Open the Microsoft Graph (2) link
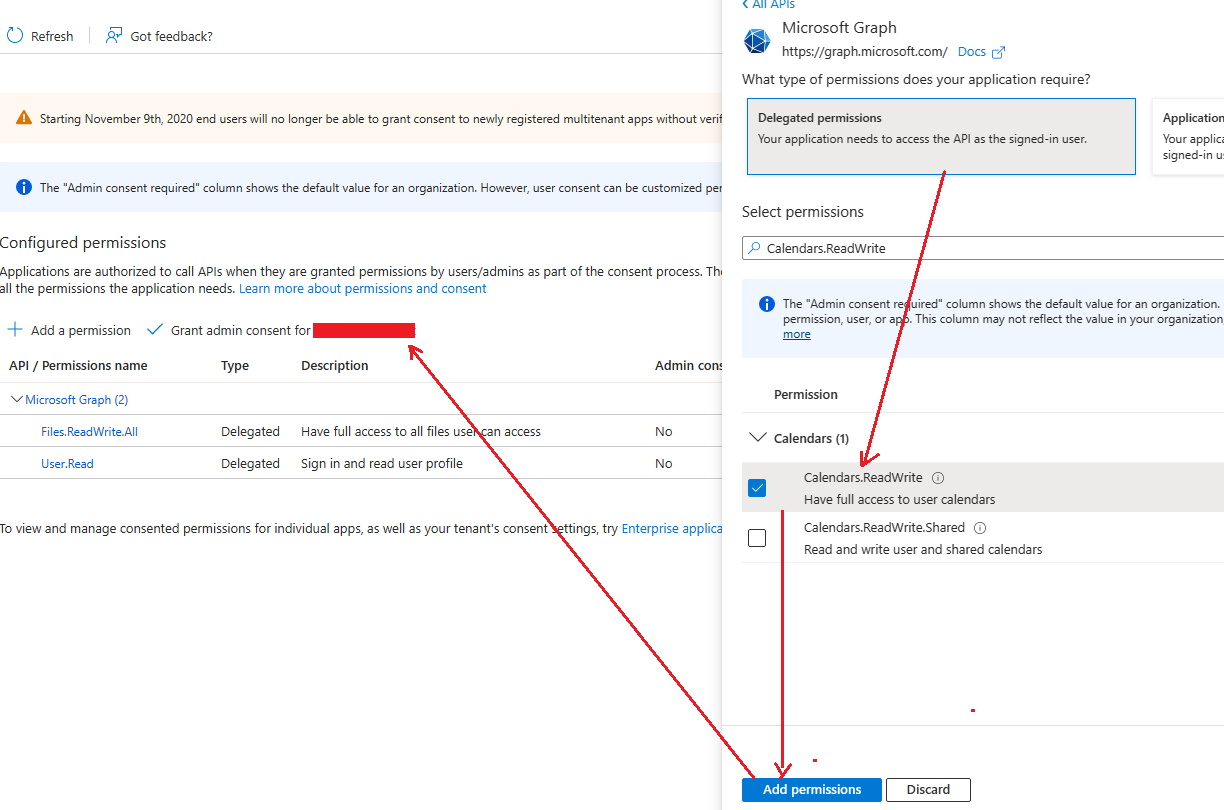 (x=77, y=400)
